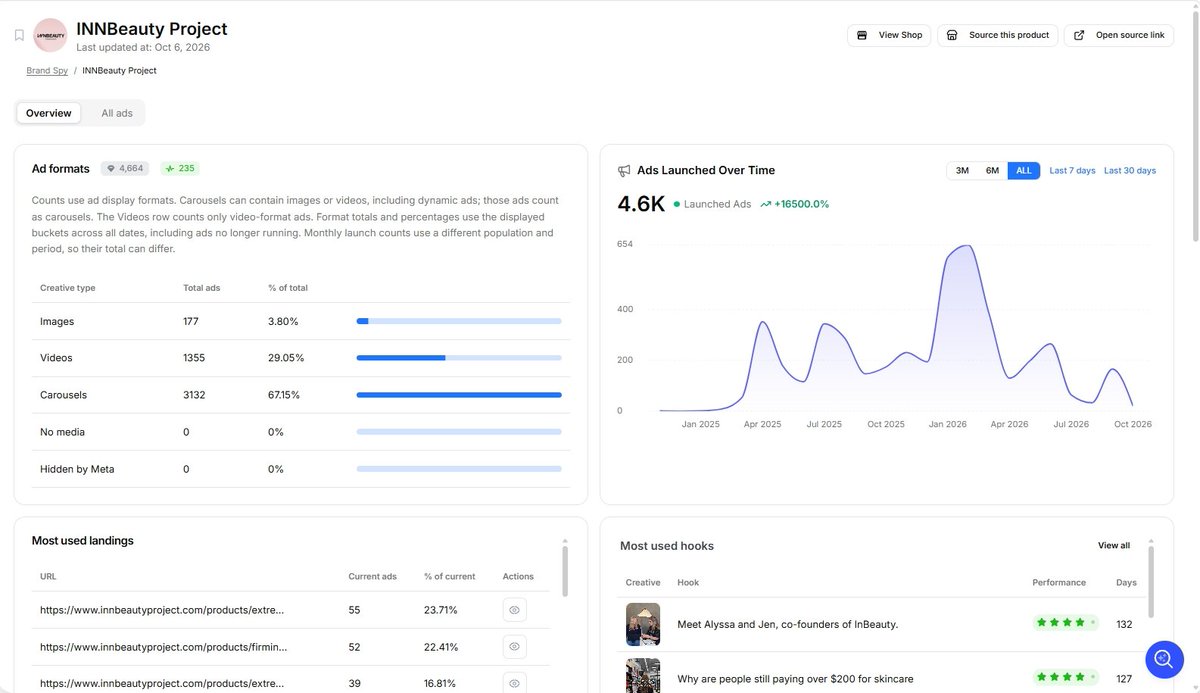
Task: Click the landing URL with 22.41% share
Action: (164, 647)
